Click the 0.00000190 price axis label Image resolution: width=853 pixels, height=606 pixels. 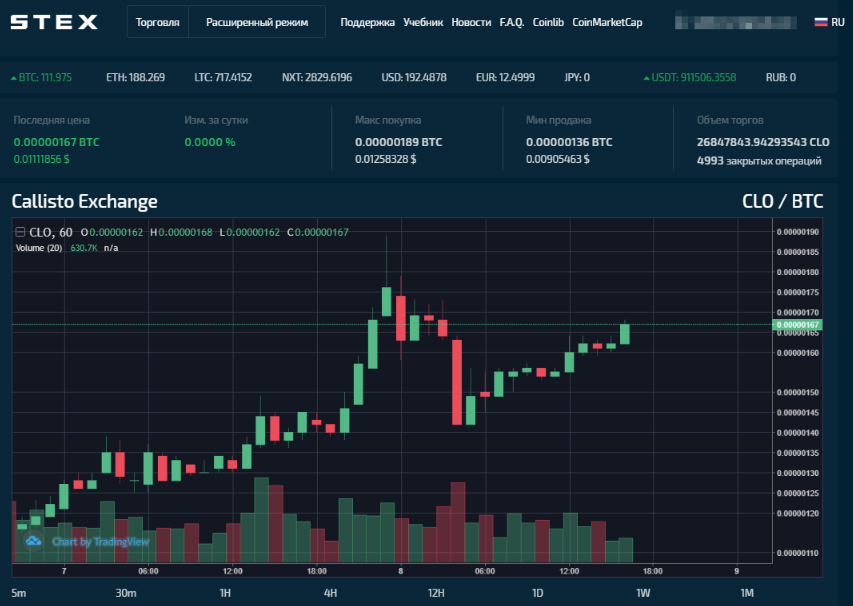point(798,232)
